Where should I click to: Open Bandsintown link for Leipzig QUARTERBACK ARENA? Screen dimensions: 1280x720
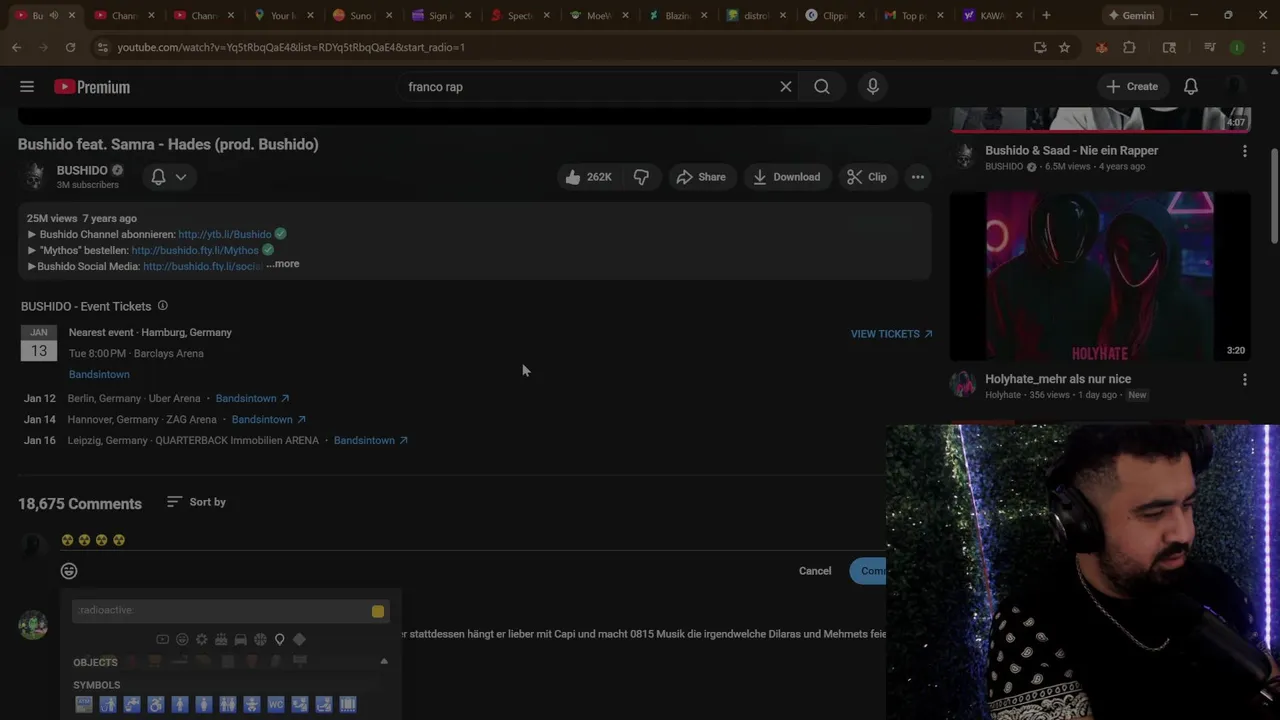(x=370, y=440)
